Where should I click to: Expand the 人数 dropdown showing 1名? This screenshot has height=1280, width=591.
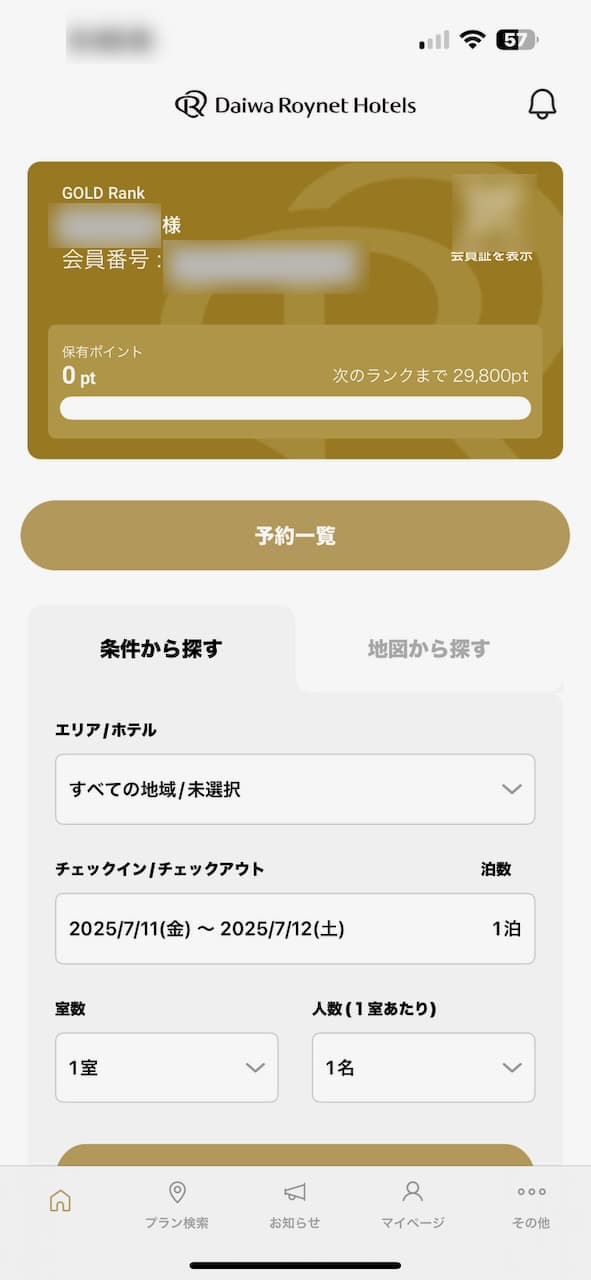coord(424,1068)
